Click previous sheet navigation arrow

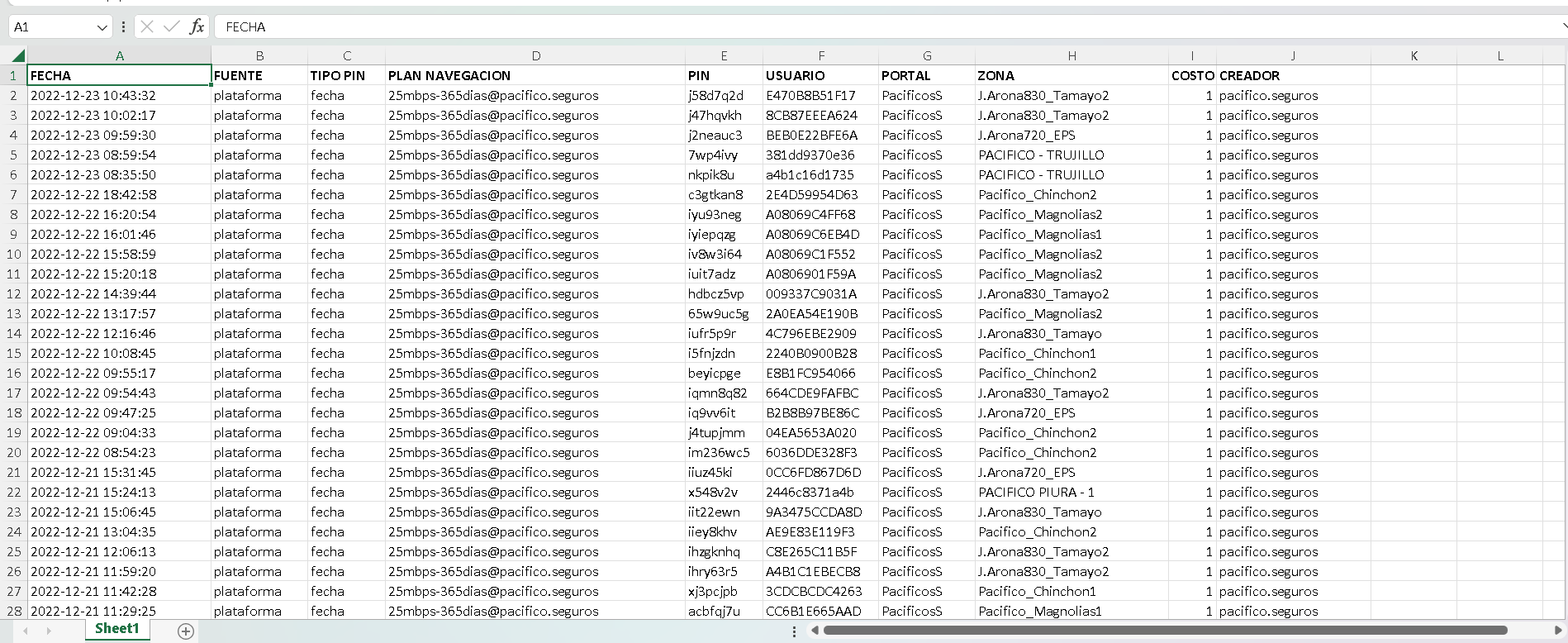(x=26, y=631)
